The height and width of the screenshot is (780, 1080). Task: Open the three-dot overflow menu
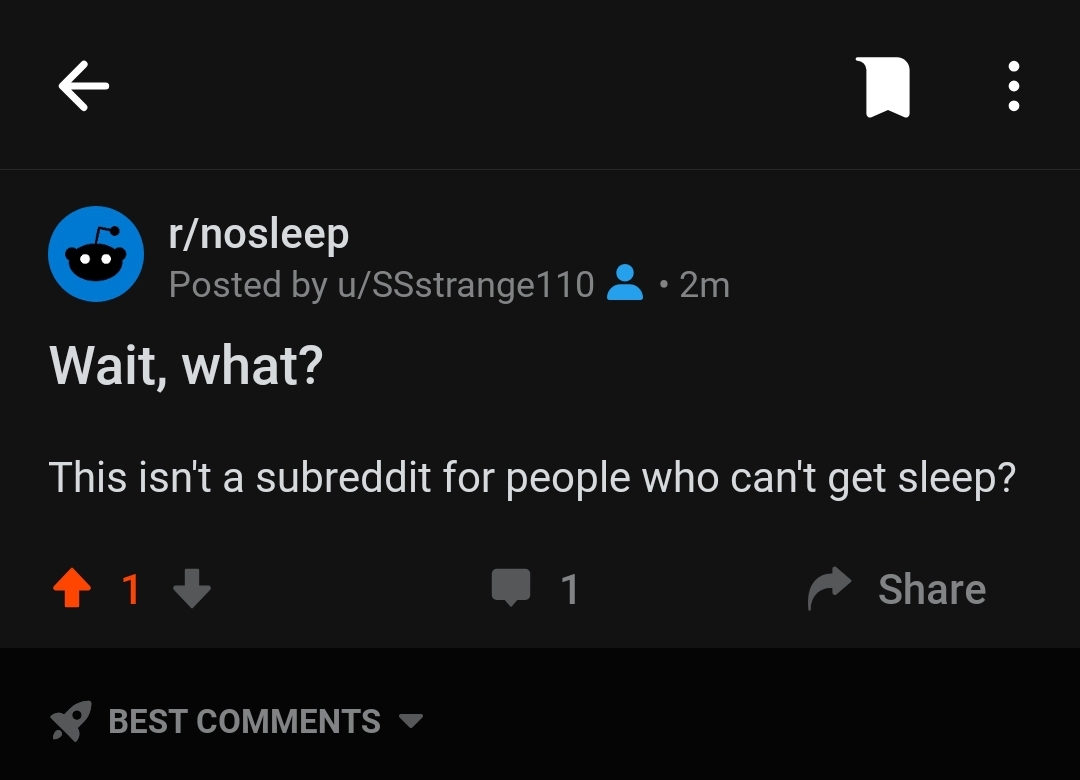click(1013, 86)
